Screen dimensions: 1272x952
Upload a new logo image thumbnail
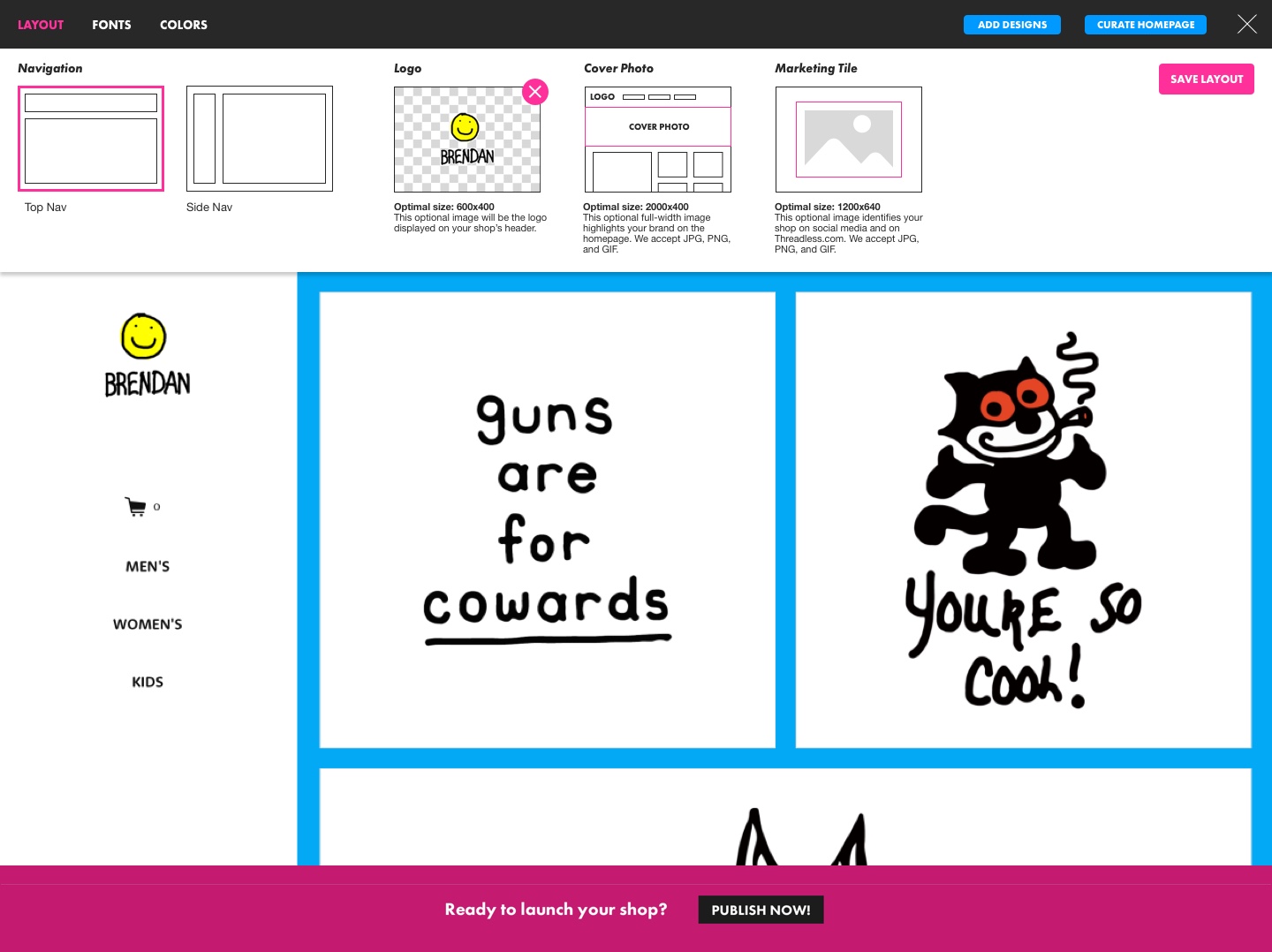467,140
